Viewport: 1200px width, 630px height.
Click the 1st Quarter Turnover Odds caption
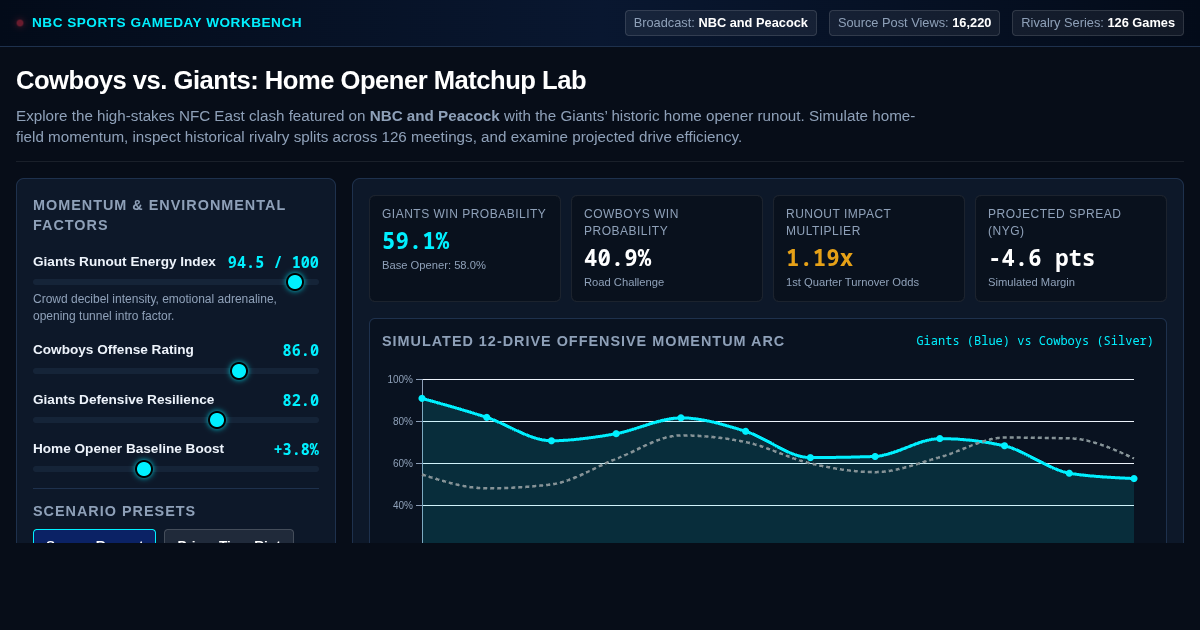point(852,282)
